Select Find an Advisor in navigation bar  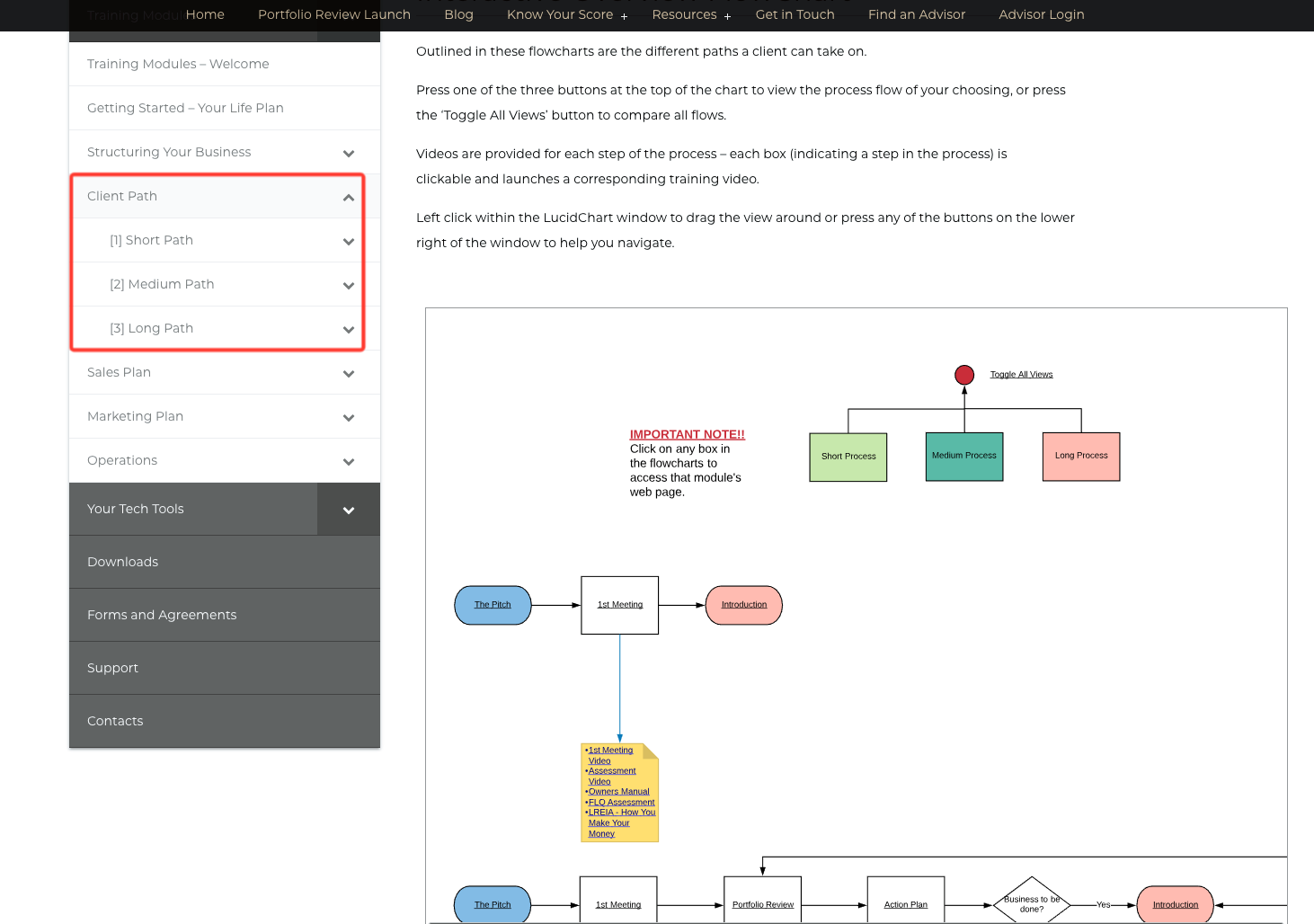pos(917,14)
